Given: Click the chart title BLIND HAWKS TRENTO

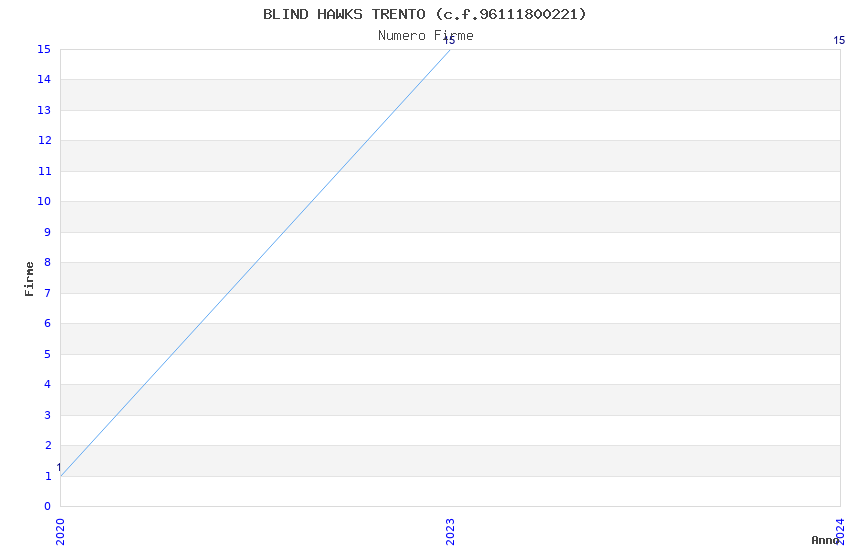Looking at the screenshot, I should (424, 14).
